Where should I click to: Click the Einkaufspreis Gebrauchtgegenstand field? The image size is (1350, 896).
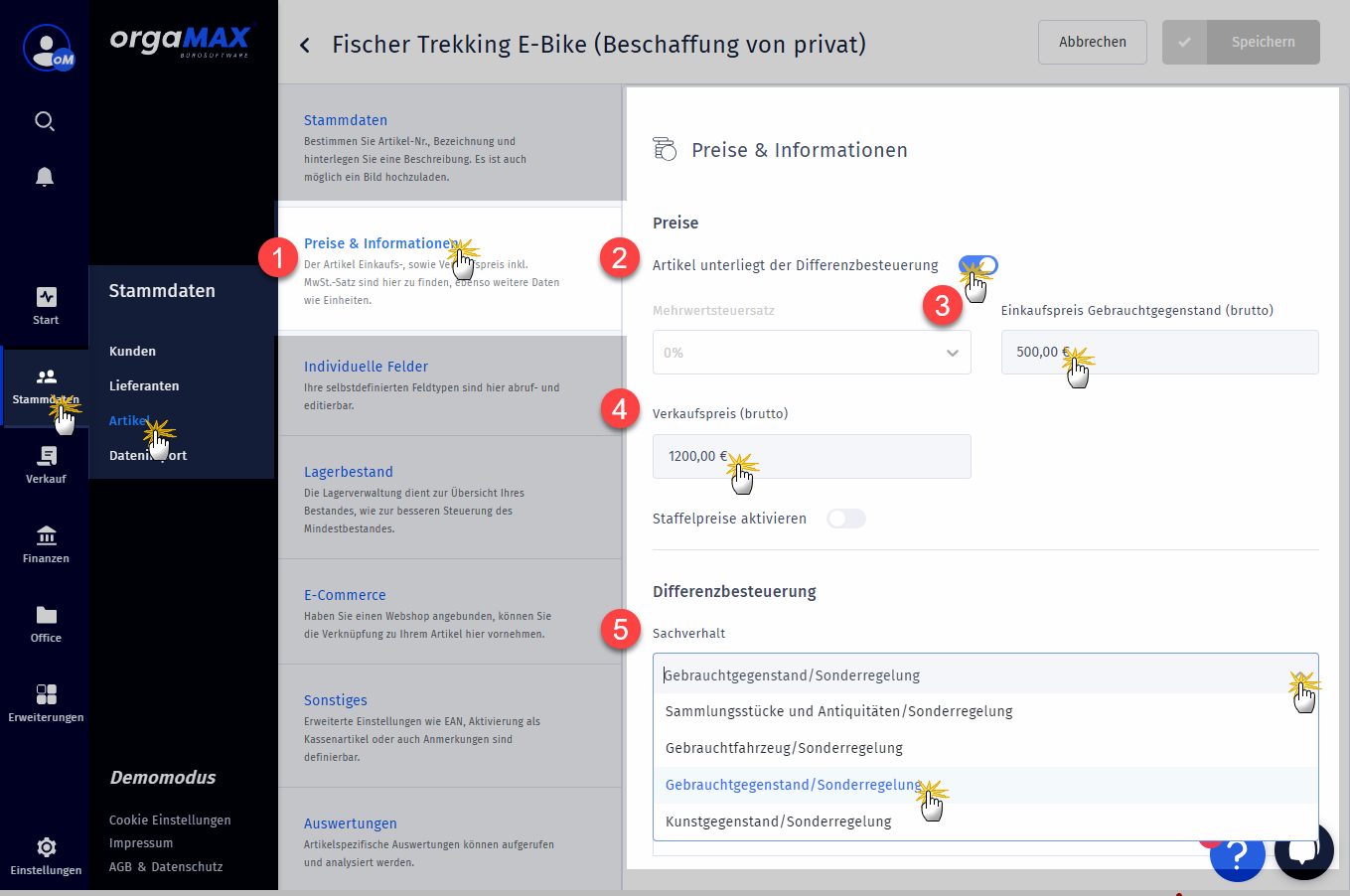[1160, 352]
